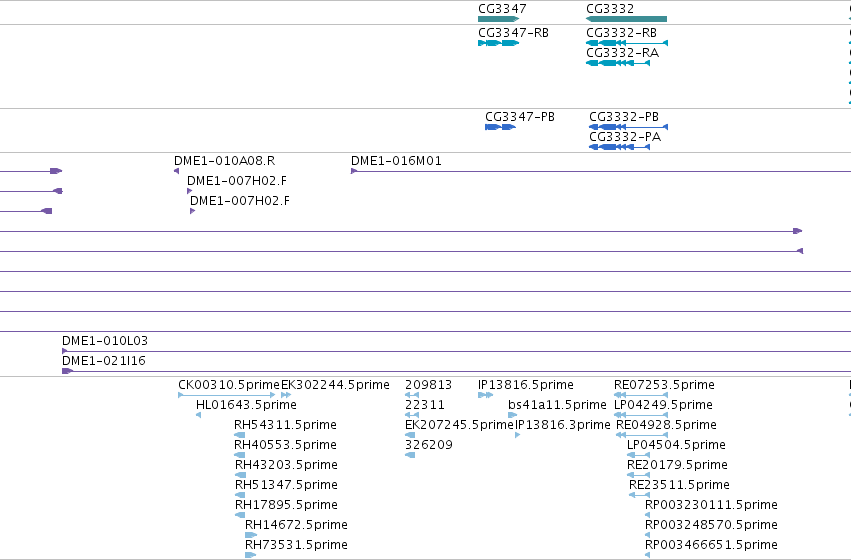Click the arrow glyph under DME1-010A08.R

176,171
